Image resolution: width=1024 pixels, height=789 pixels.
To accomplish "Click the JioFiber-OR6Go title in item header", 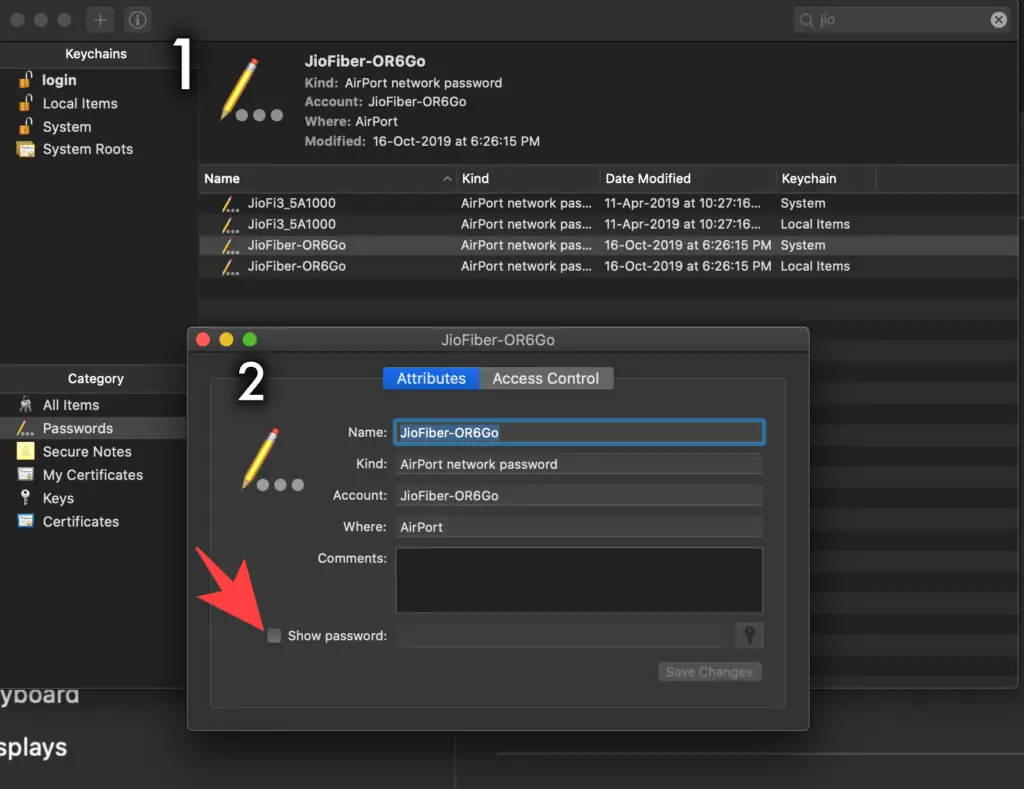I will coord(365,61).
